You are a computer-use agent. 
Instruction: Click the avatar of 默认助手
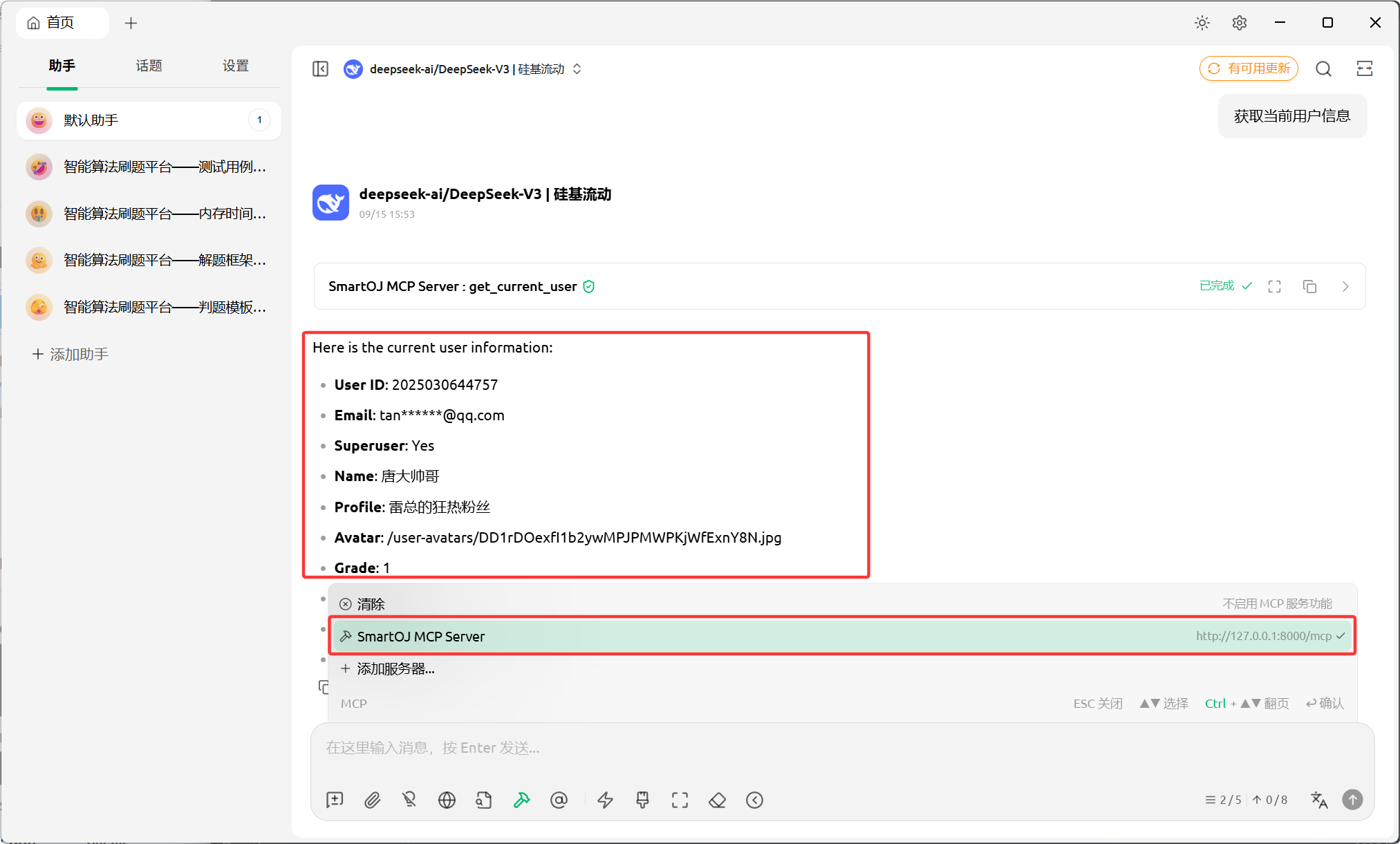point(39,120)
